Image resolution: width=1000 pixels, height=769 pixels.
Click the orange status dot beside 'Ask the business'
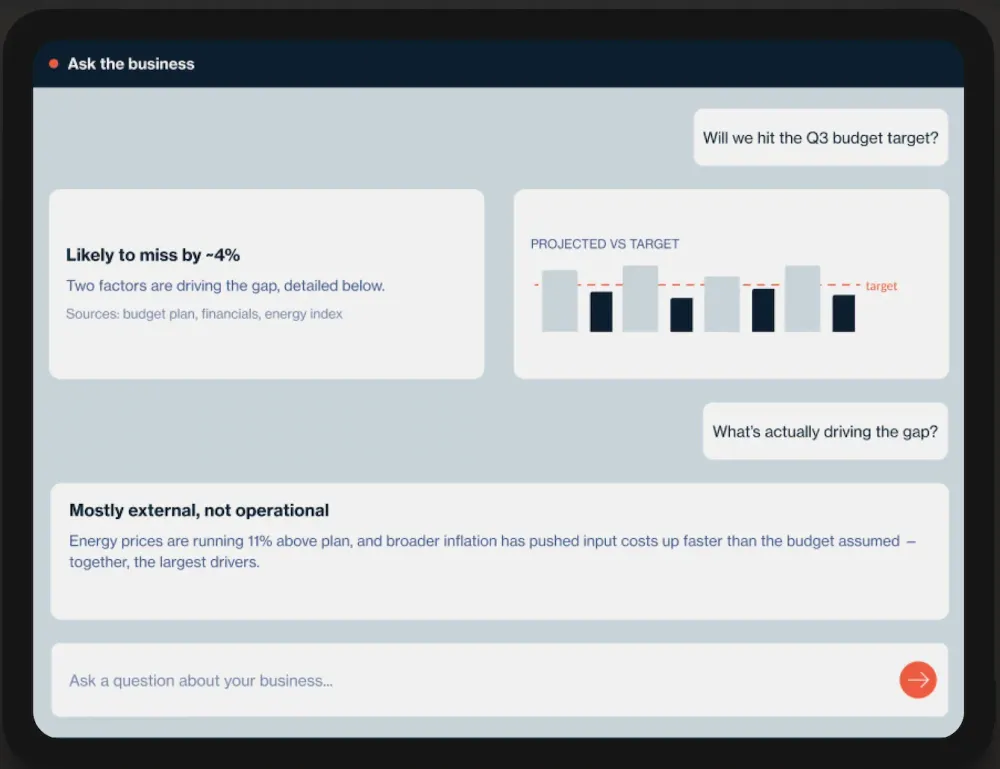(54, 64)
